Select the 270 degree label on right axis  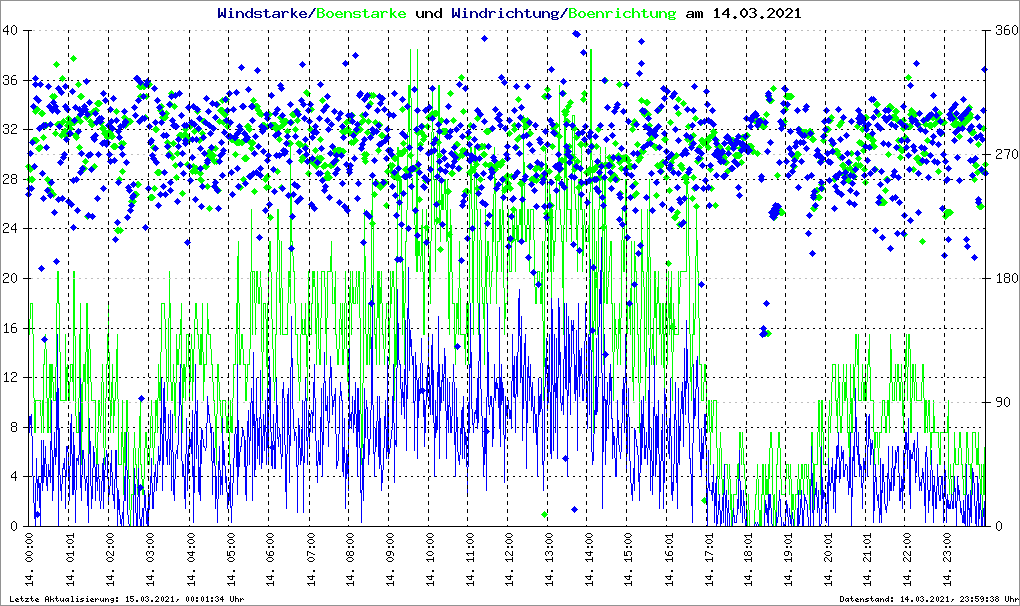(1004, 154)
